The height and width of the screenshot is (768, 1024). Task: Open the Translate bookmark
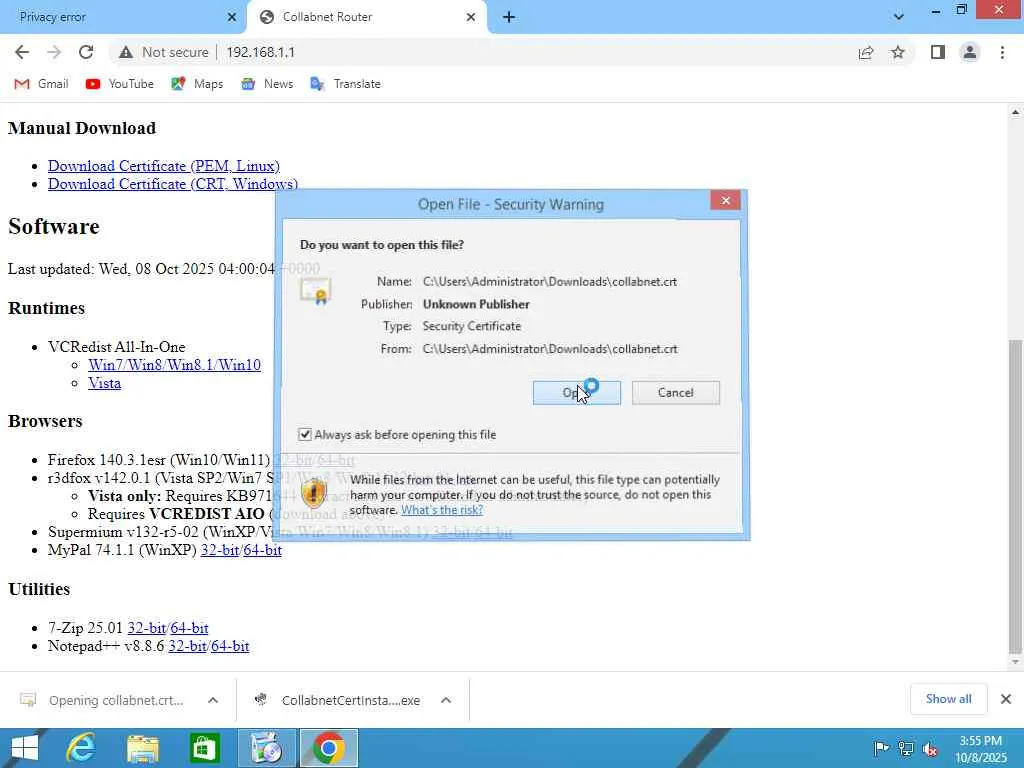point(345,84)
